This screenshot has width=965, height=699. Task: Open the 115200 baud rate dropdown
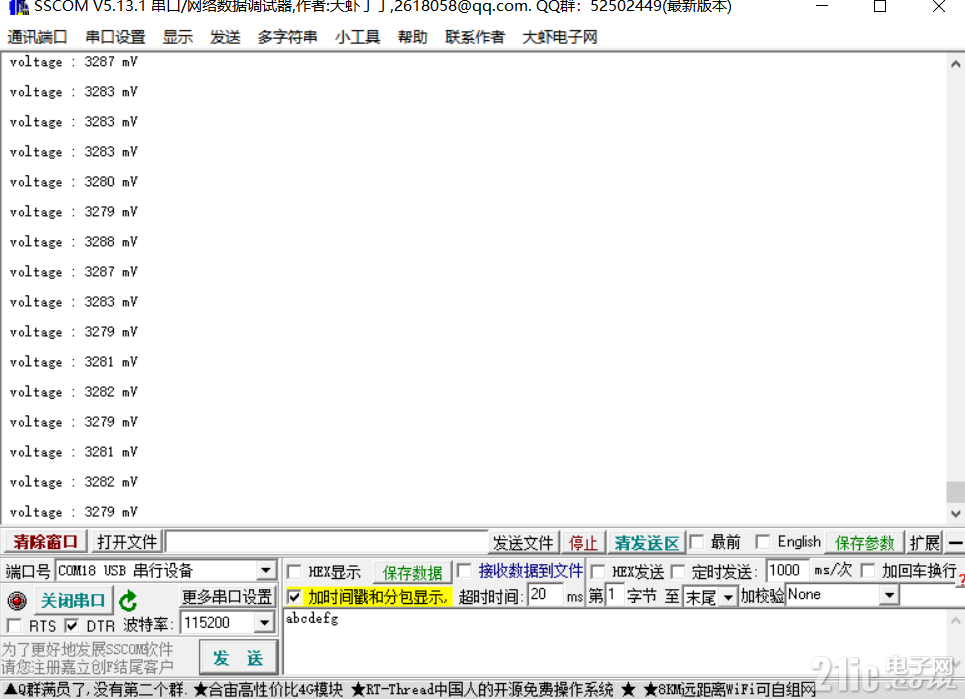[264, 623]
